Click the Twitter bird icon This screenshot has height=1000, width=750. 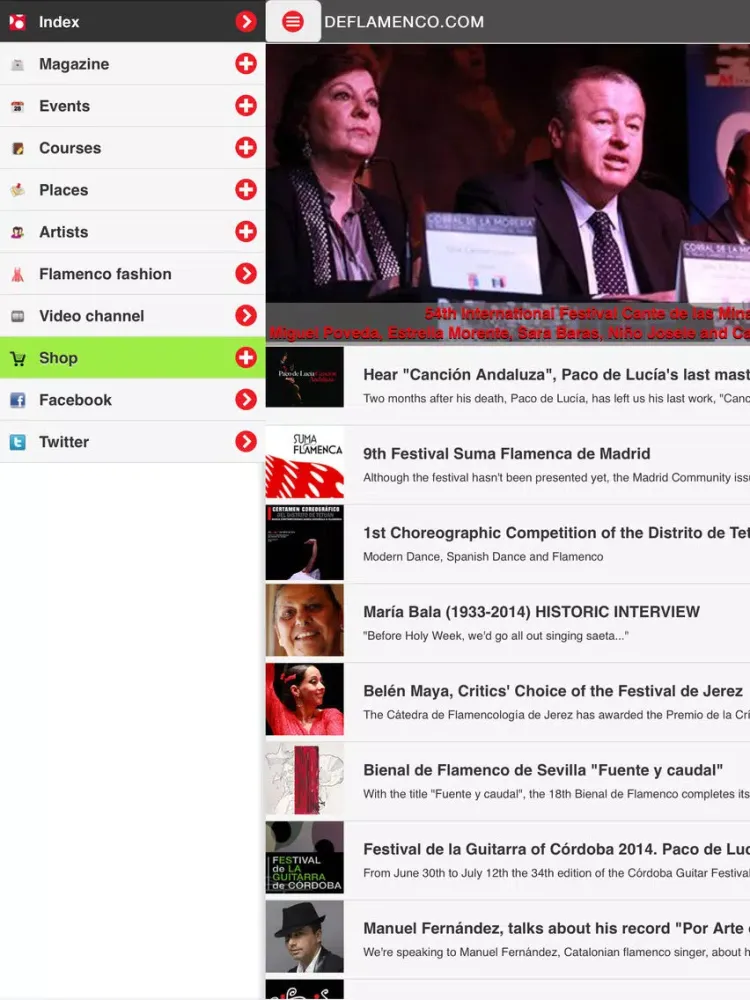[18, 442]
